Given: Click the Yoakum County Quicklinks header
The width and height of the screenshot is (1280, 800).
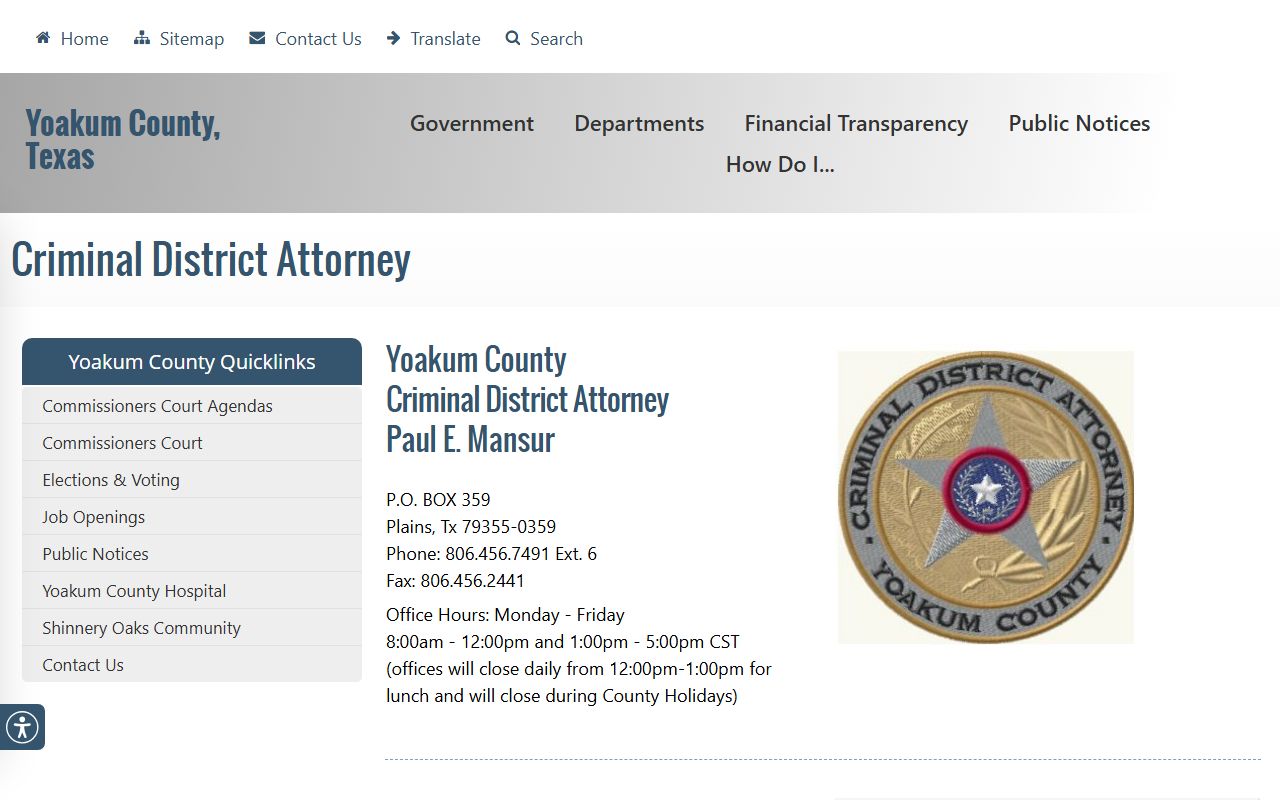Looking at the screenshot, I should pyautogui.click(x=192, y=362).
